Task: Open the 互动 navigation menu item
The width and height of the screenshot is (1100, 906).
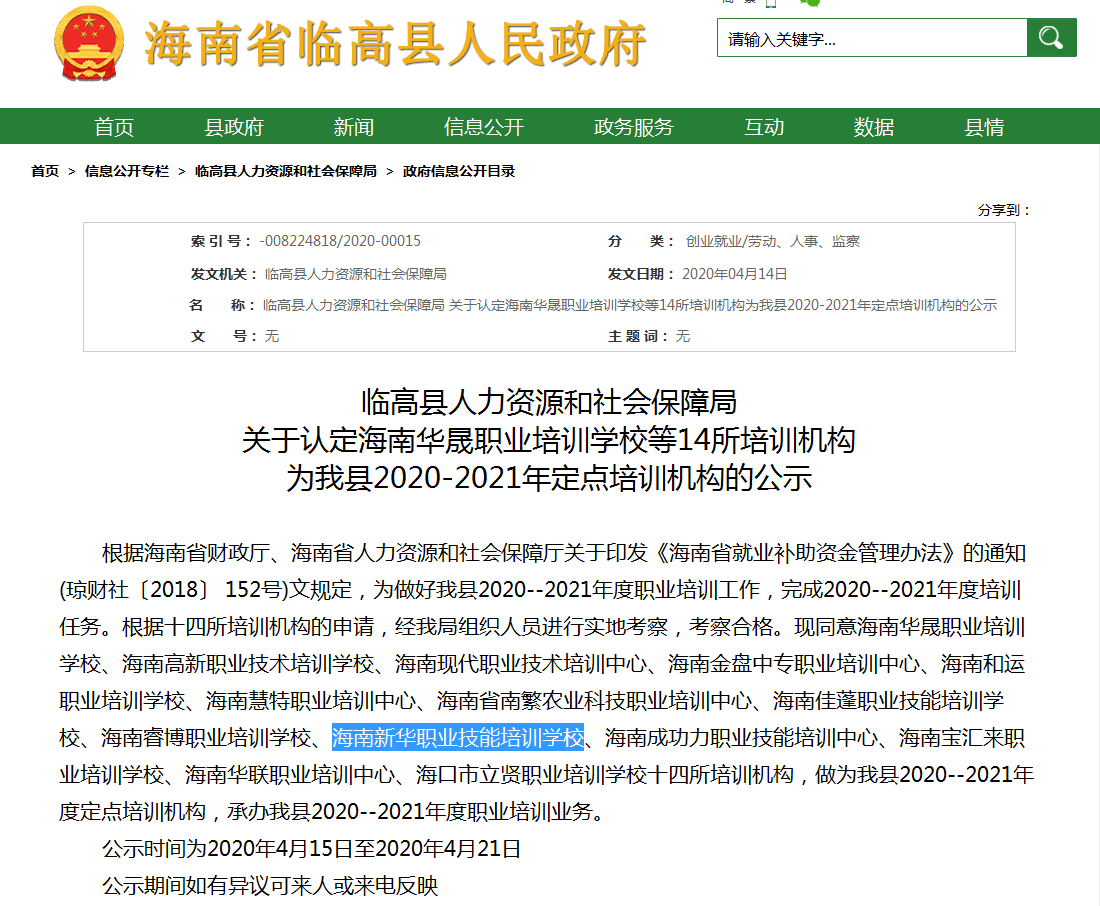Action: (x=764, y=127)
